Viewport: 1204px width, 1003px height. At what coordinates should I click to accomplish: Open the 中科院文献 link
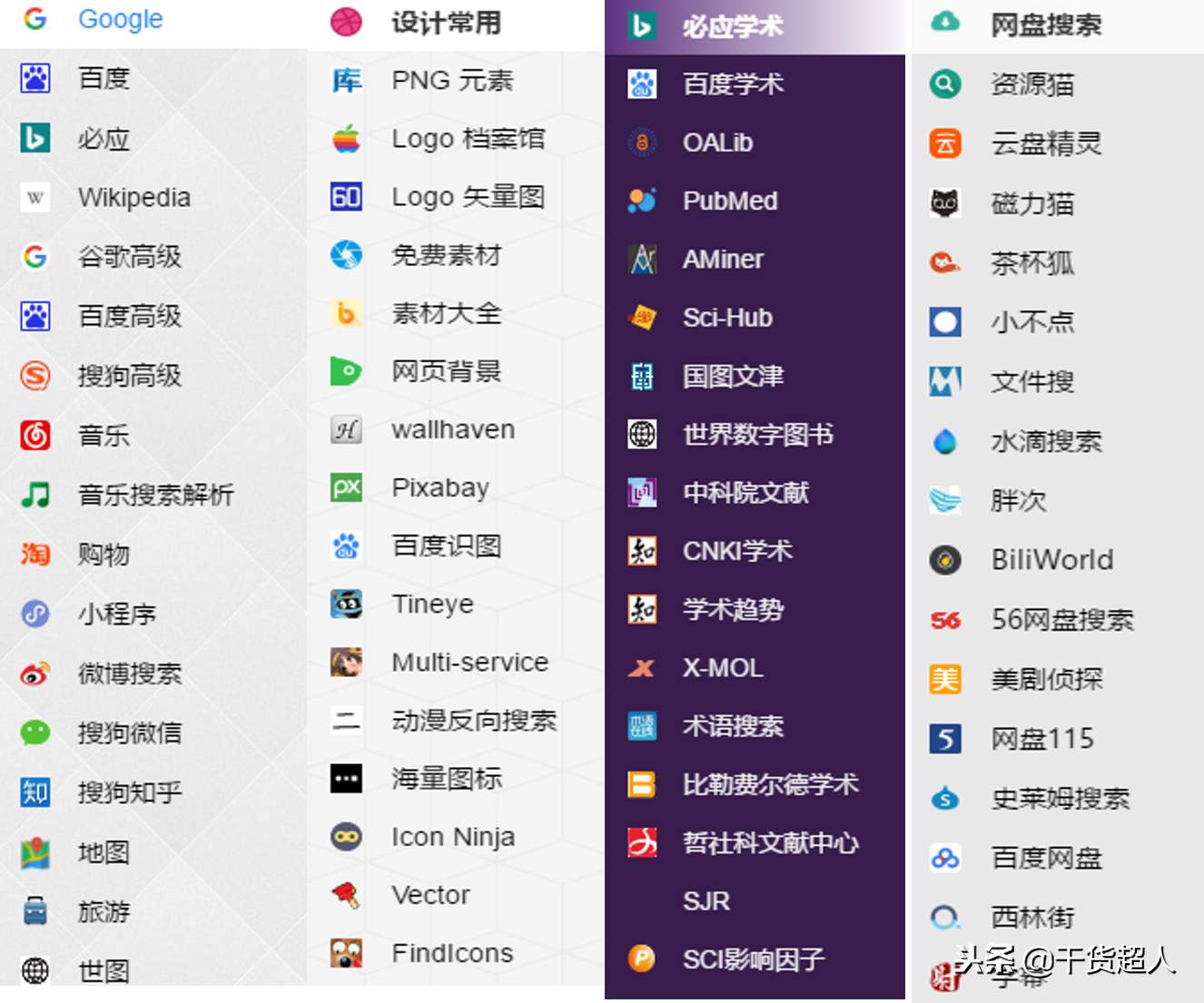click(745, 493)
